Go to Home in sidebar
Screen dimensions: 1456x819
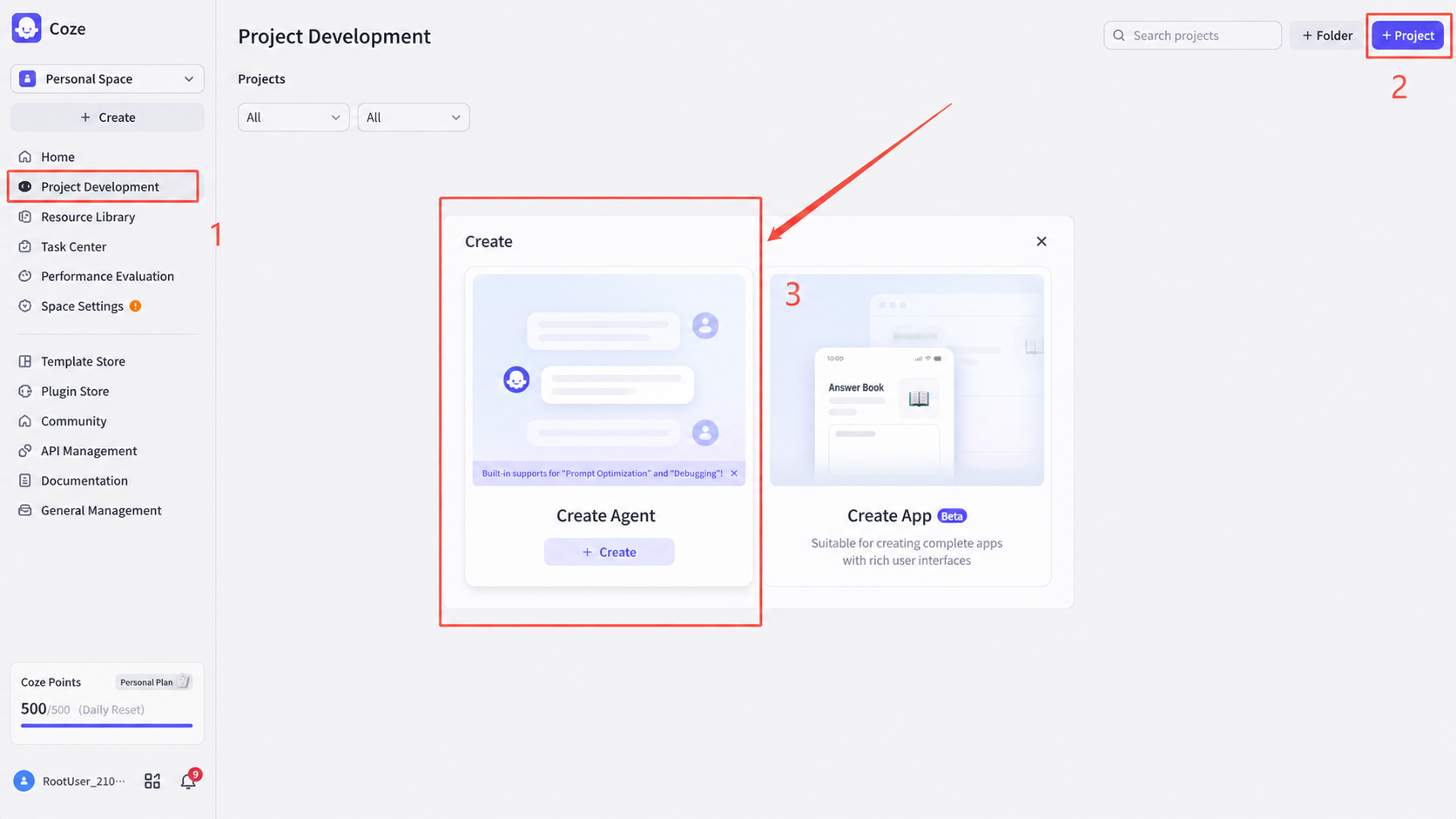click(x=57, y=157)
